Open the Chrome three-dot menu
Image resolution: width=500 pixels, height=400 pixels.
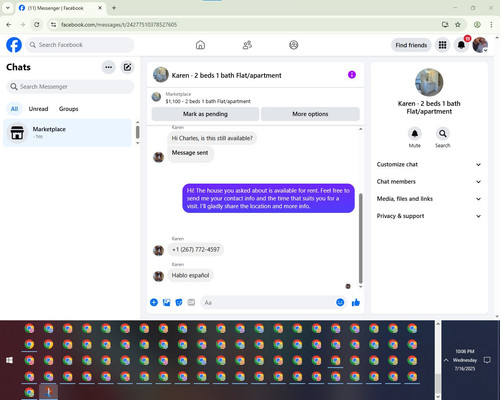click(x=491, y=24)
